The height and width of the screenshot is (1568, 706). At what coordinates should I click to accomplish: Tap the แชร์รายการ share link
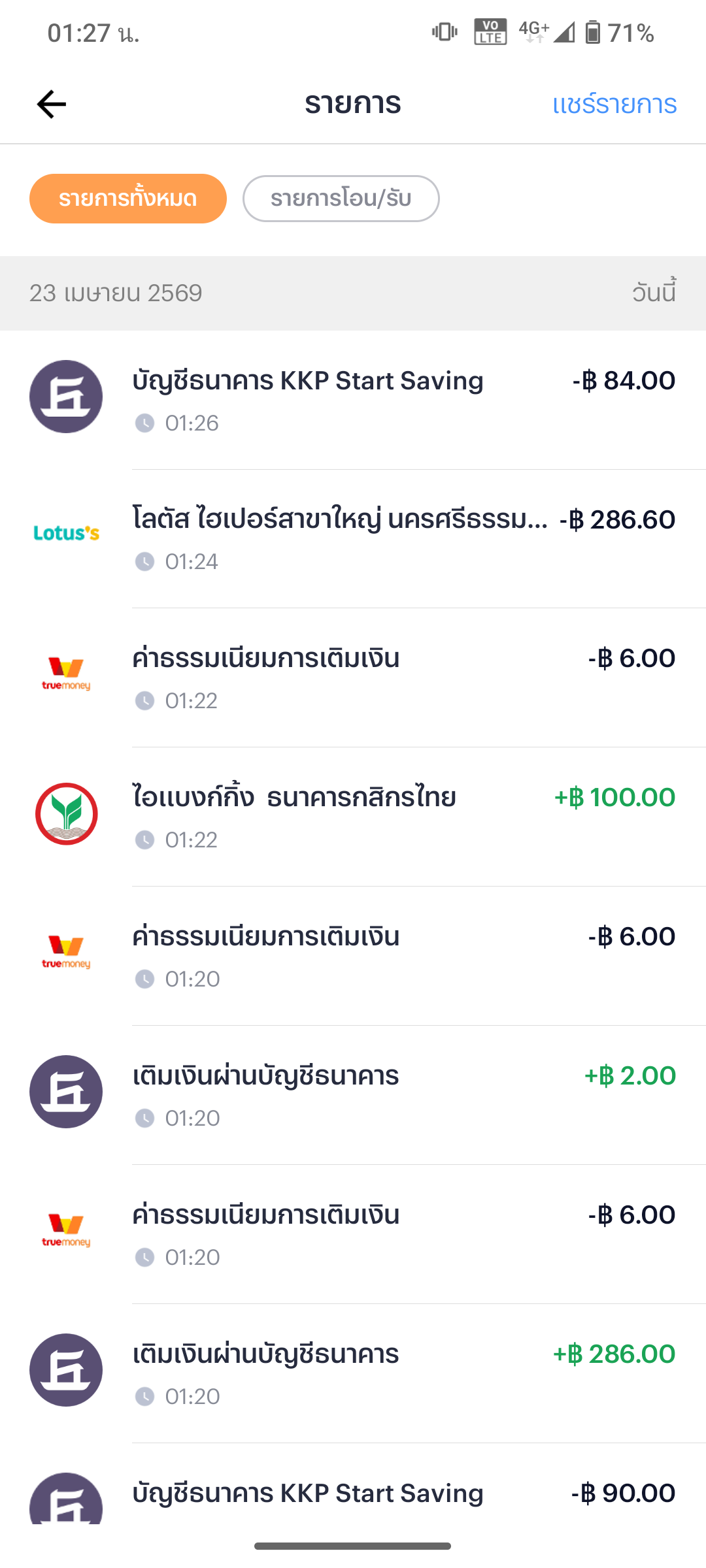(x=614, y=105)
